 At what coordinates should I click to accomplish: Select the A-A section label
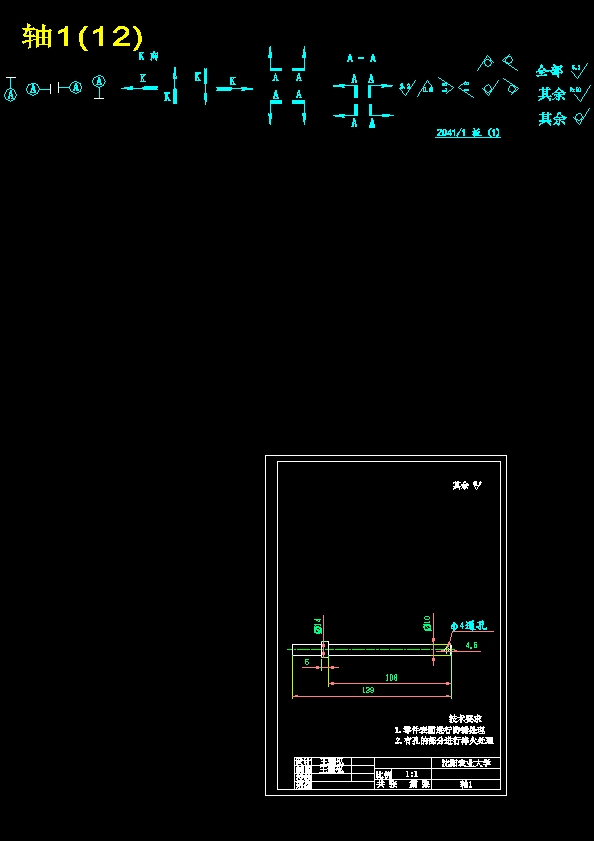(x=361, y=58)
